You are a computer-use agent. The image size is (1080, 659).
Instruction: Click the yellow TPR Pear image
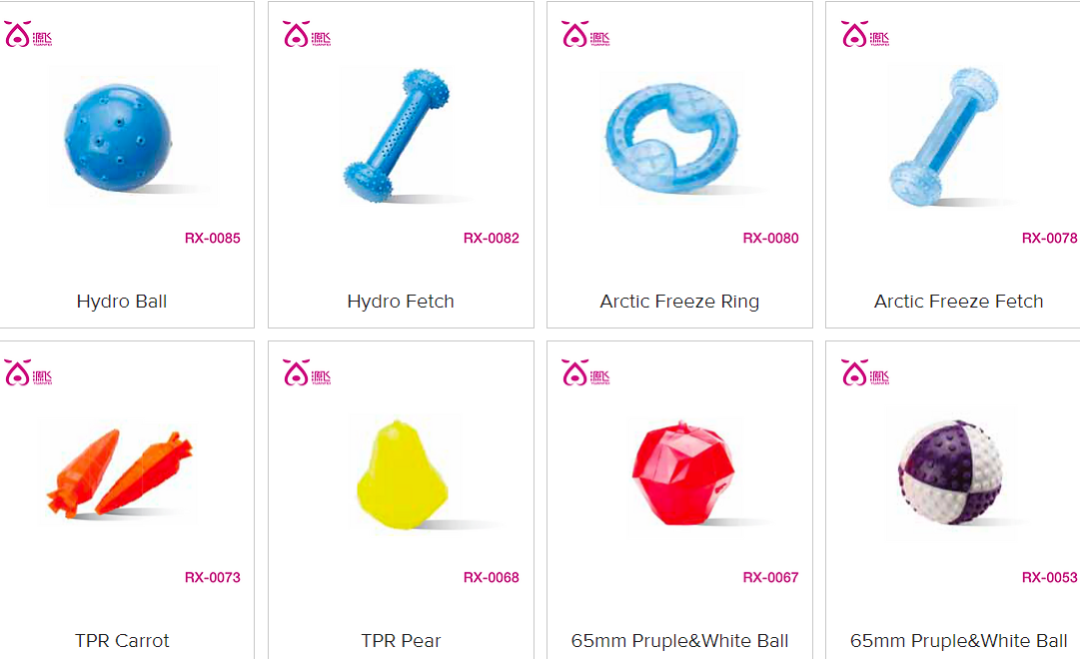tap(402, 475)
